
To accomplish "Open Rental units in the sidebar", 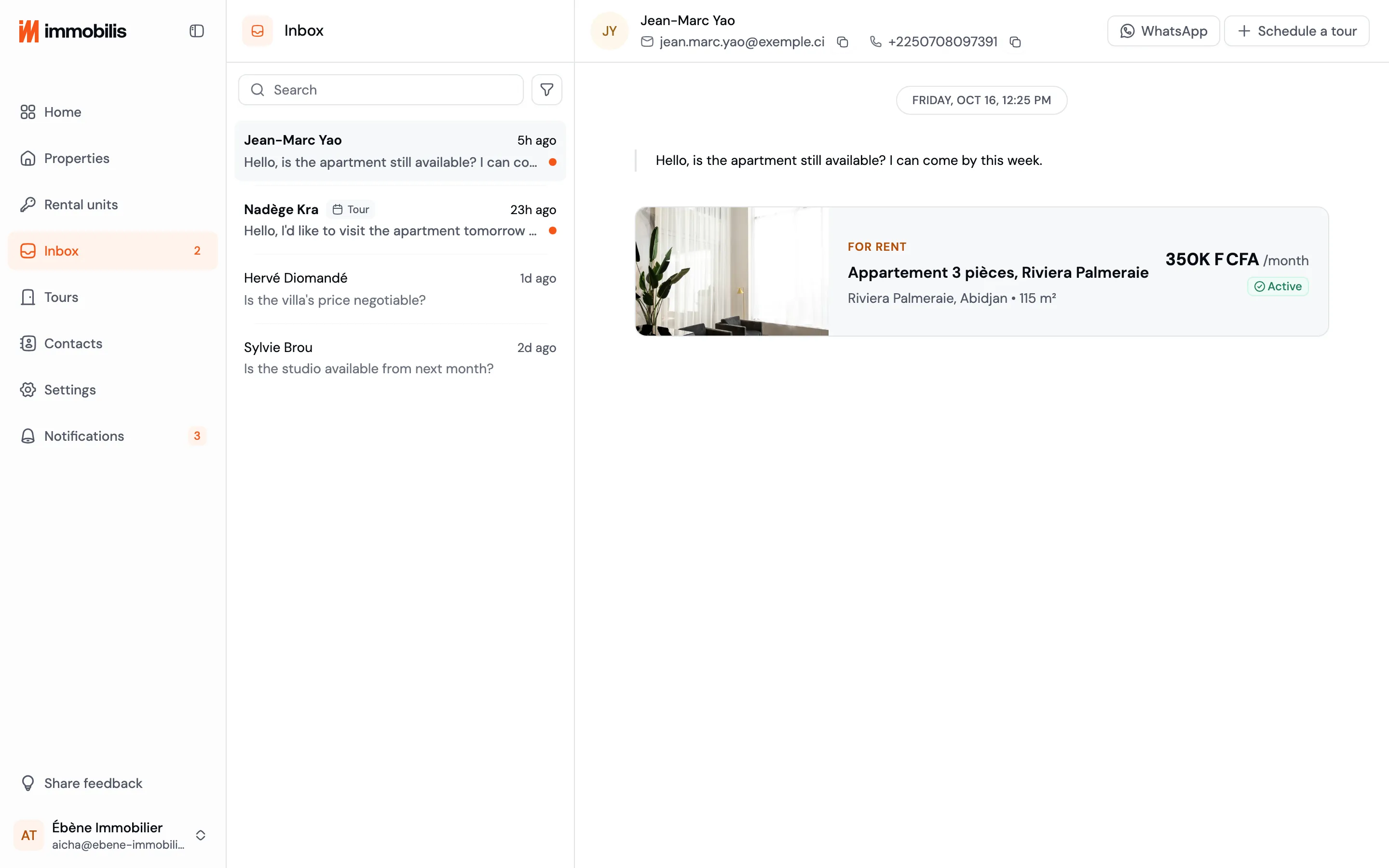I will pos(113,204).
